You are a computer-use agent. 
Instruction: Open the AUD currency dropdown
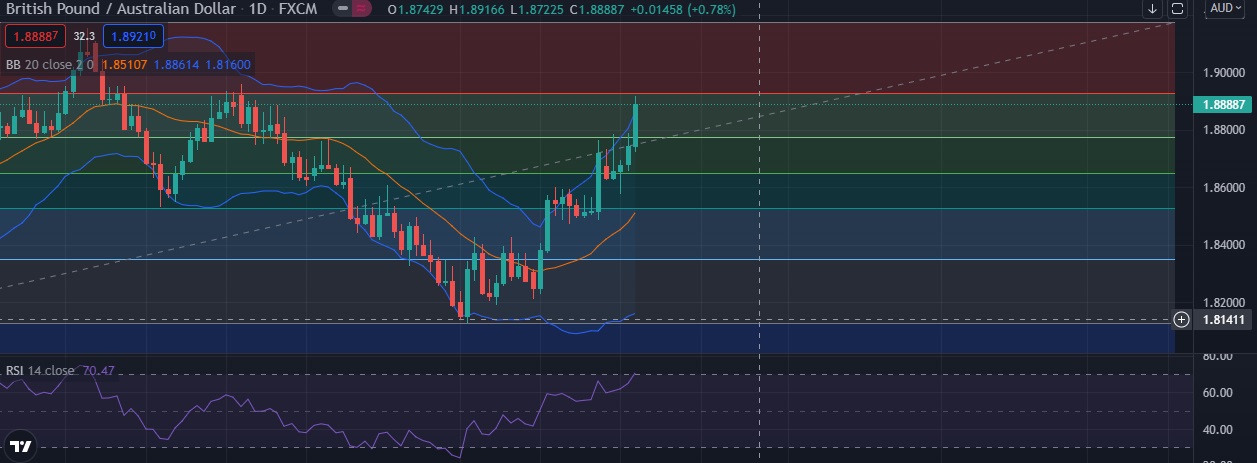pyautogui.click(x=1226, y=8)
